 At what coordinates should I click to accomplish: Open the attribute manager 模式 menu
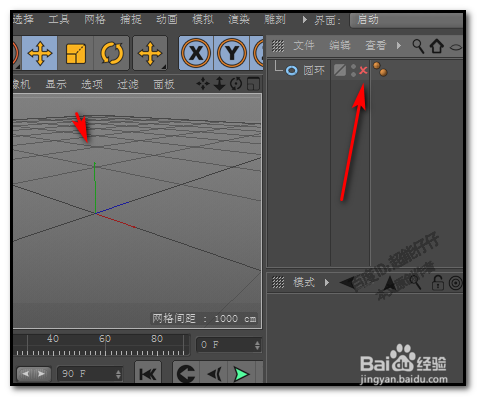(304, 283)
